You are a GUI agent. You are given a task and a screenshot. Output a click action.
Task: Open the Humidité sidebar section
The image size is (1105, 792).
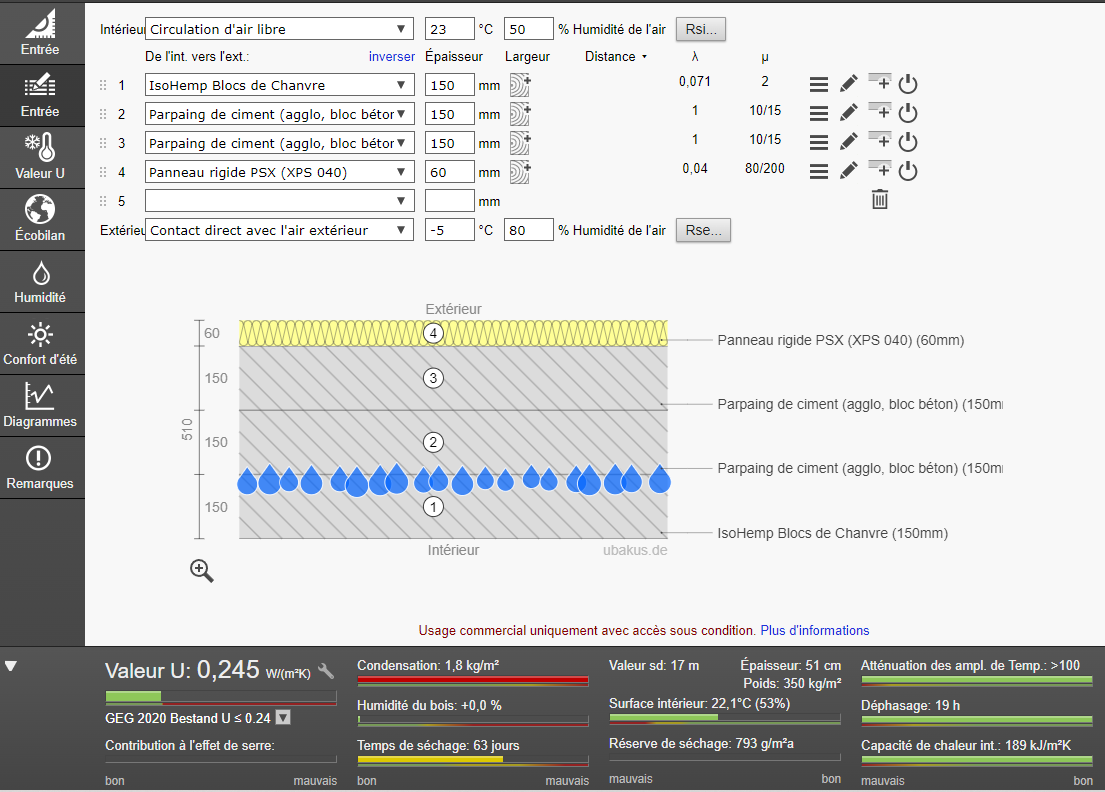[x=40, y=281]
